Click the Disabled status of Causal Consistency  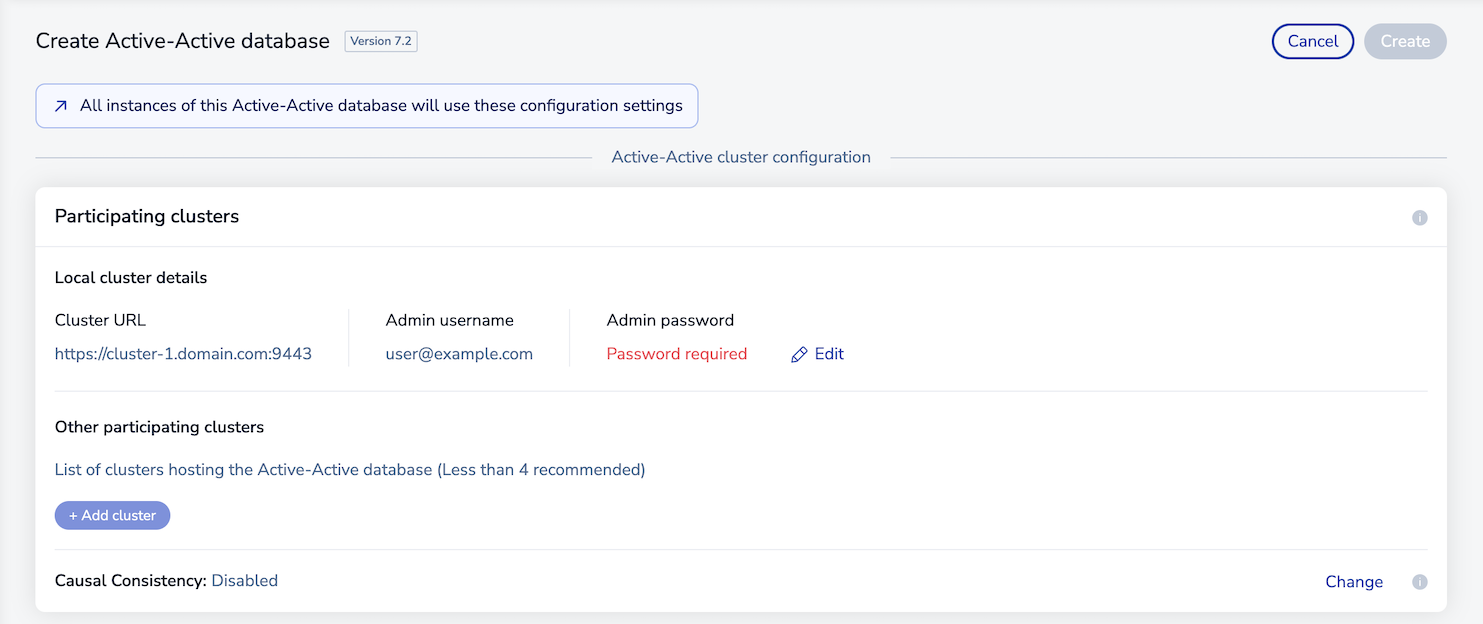click(244, 580)
